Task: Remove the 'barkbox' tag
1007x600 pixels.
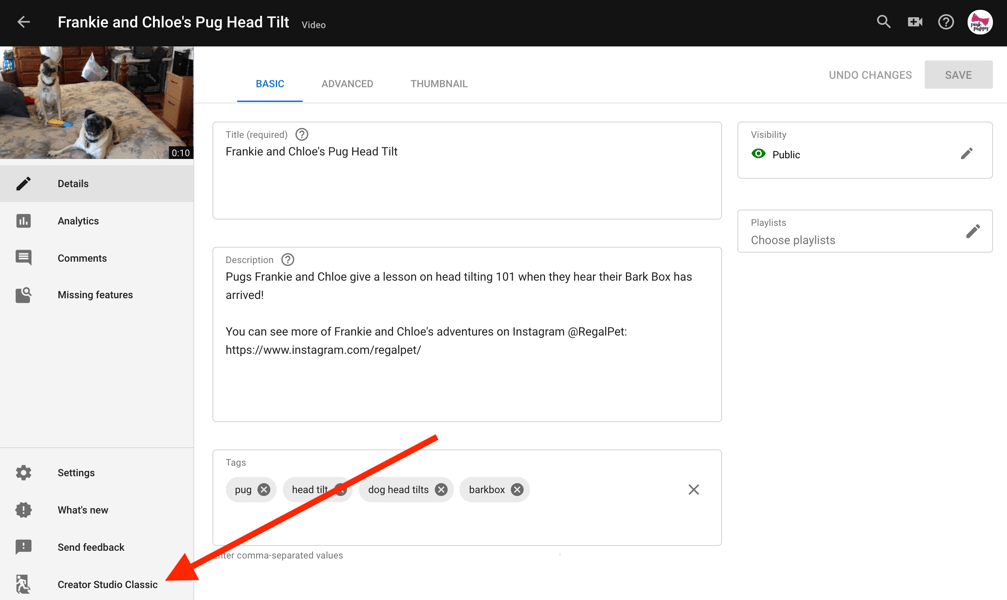Action: coord(517,490)
